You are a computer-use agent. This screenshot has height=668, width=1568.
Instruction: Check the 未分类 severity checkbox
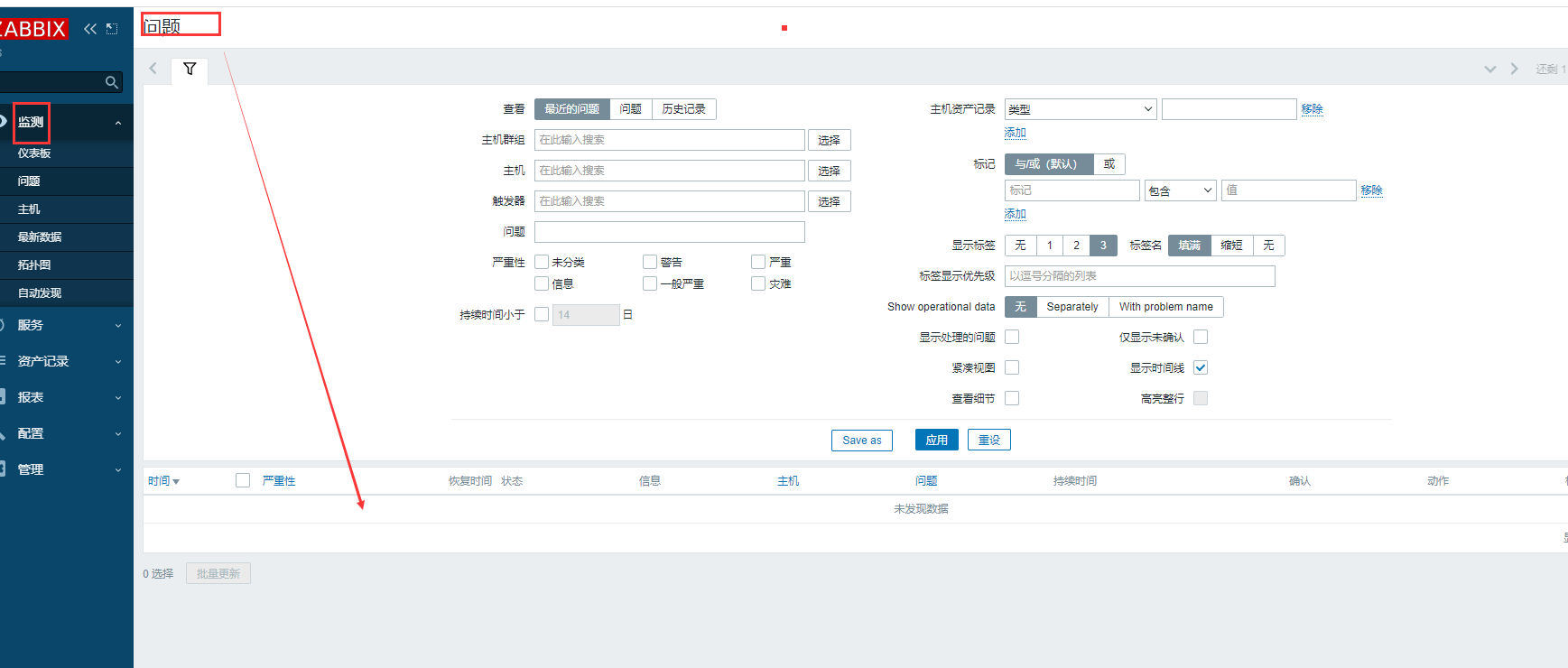click(x=542, y=262)
